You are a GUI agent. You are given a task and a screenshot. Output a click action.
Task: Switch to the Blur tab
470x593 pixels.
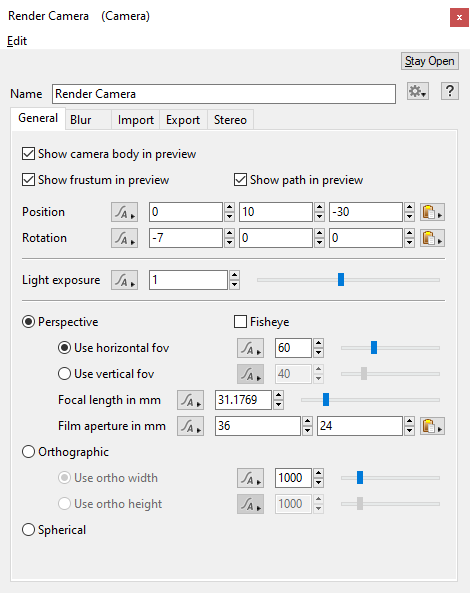(x=81, y=120)
